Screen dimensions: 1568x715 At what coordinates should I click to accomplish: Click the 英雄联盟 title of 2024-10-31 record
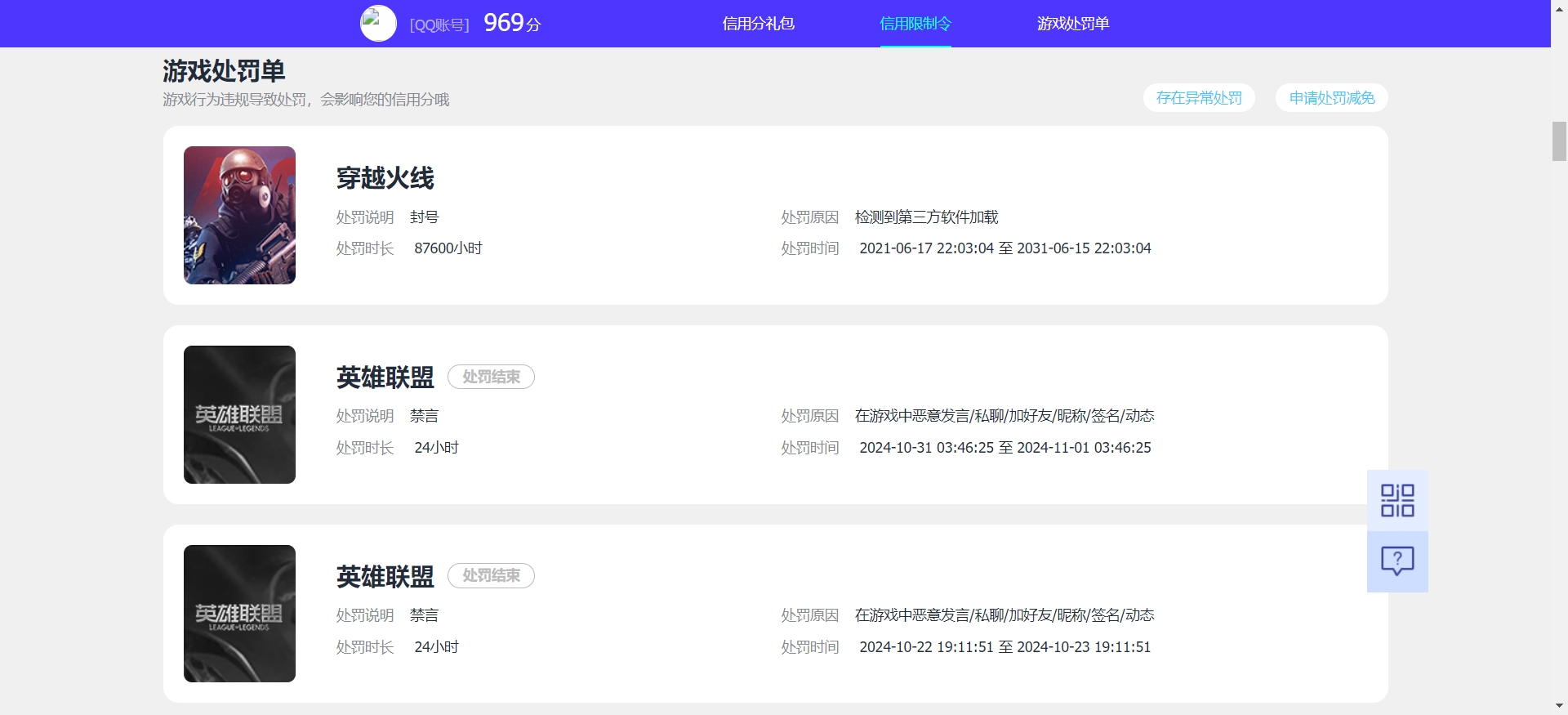[x=385, y=378]
